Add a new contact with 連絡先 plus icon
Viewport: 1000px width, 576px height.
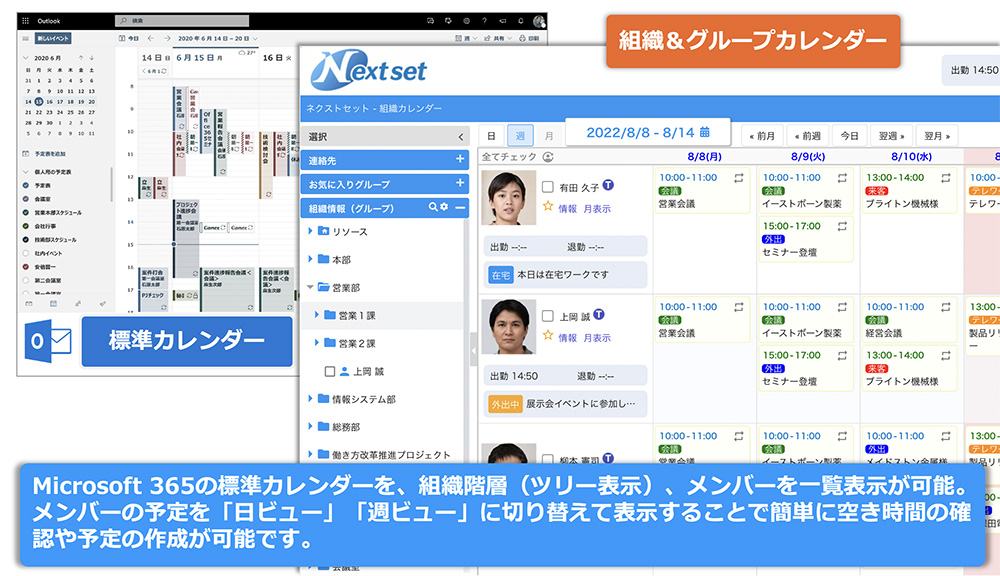tap(460, 159)
